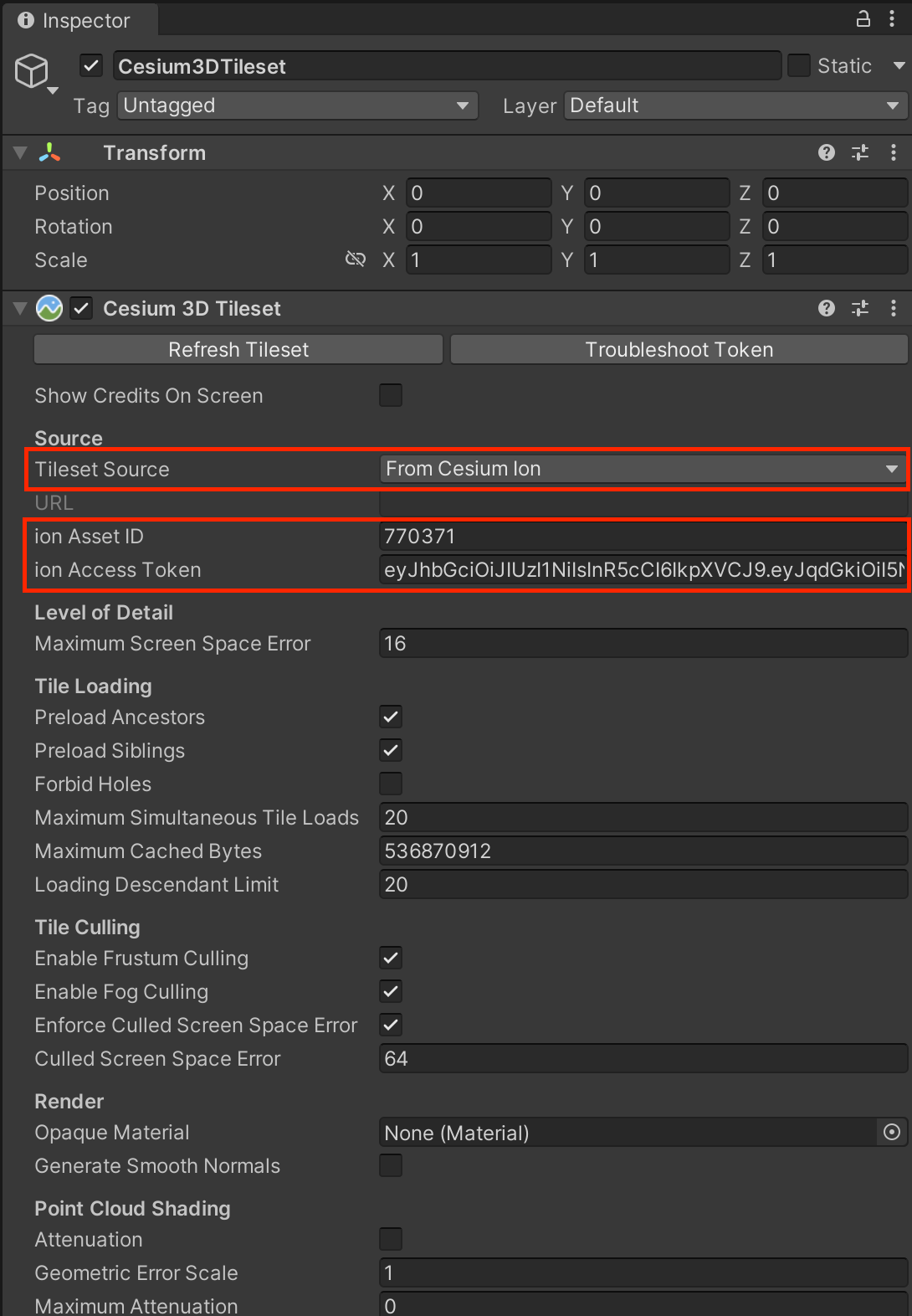Open Cesium 3D Tileset presets
The height and width of the screenshot is (1316, 912).
[860, 308]
